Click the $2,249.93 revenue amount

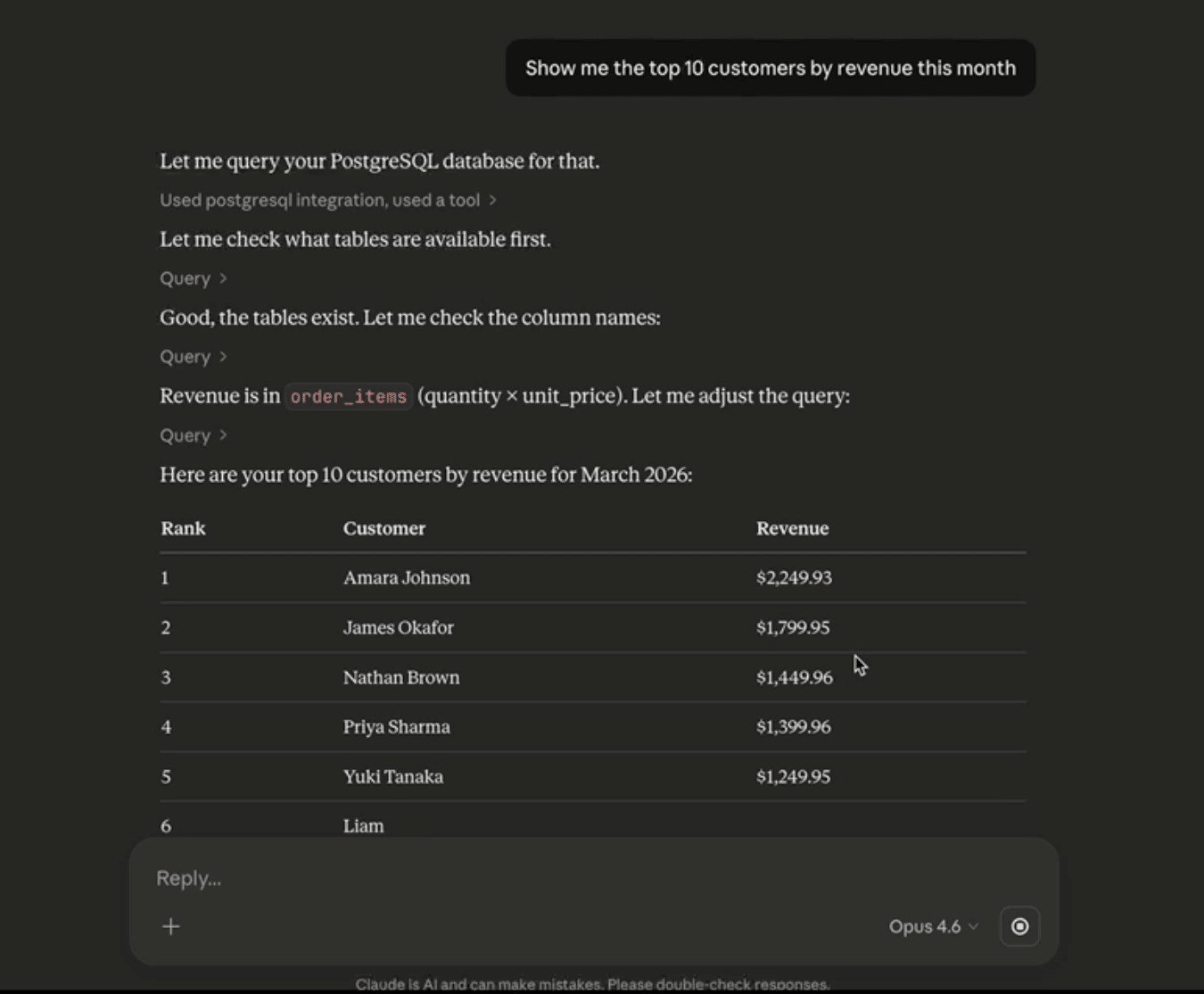point(794,577)
